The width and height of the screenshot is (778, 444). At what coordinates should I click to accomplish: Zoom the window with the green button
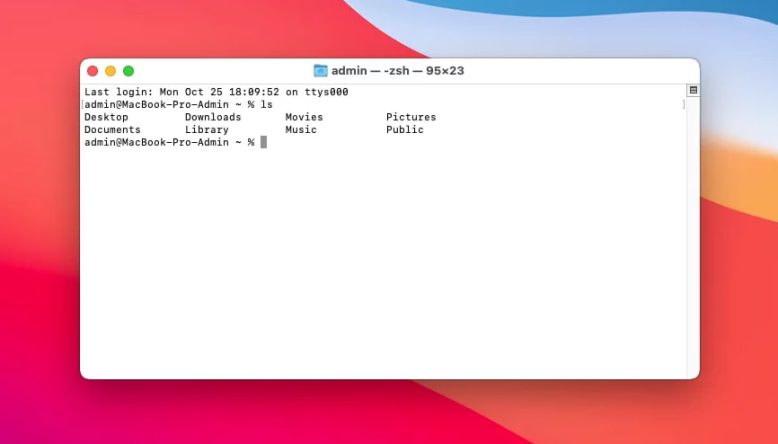pyautogui.click(x=128, y=71)
